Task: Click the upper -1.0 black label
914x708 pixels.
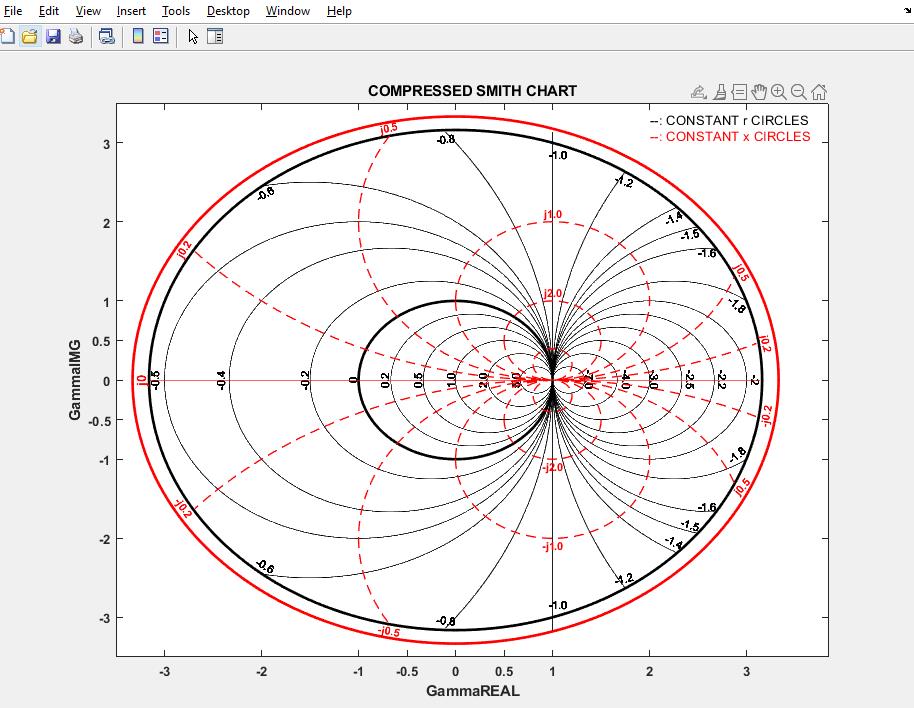Action: coord(558,155)
